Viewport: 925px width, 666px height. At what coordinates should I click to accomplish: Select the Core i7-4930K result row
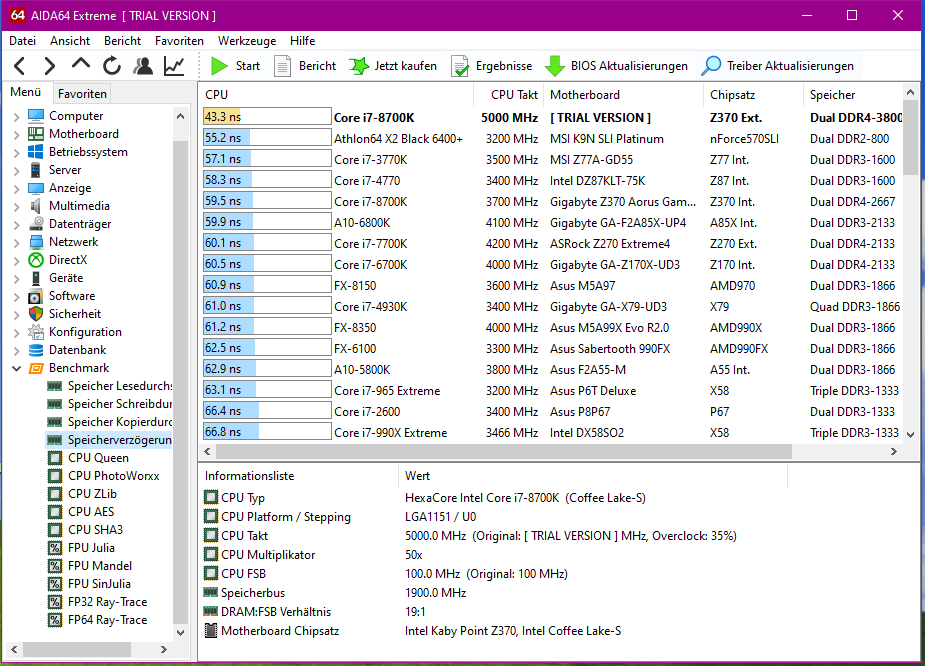(x=552, y=307)
